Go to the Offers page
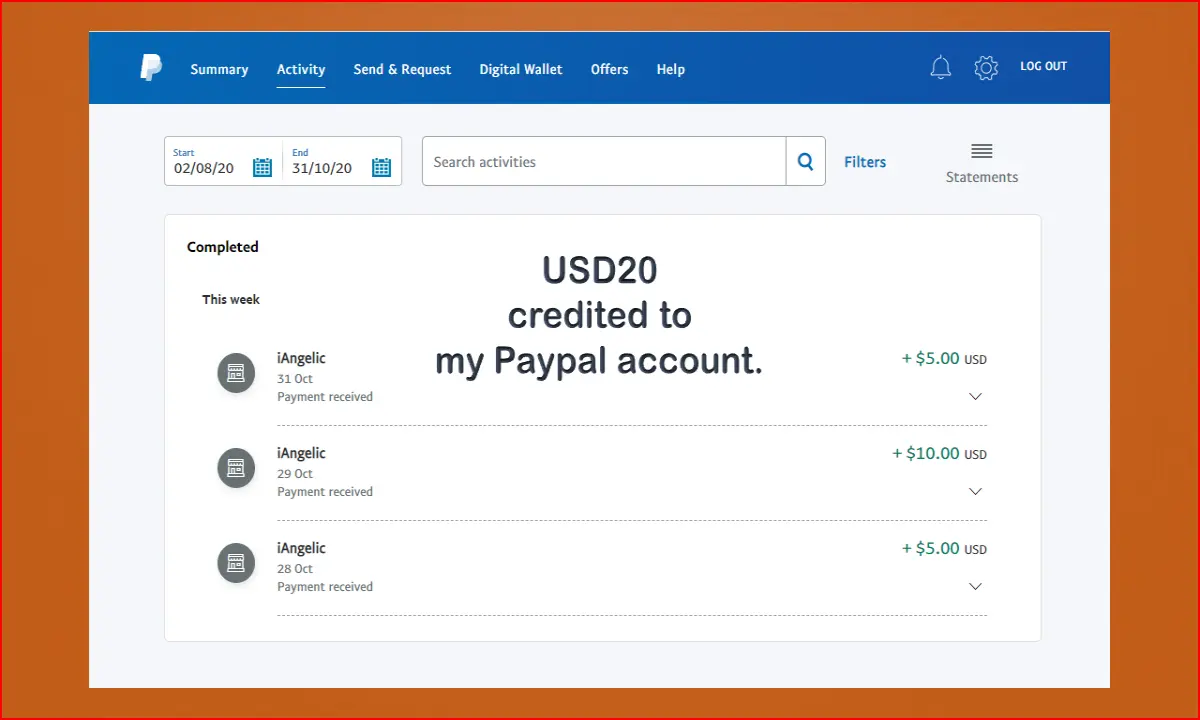 coord(609,69)
